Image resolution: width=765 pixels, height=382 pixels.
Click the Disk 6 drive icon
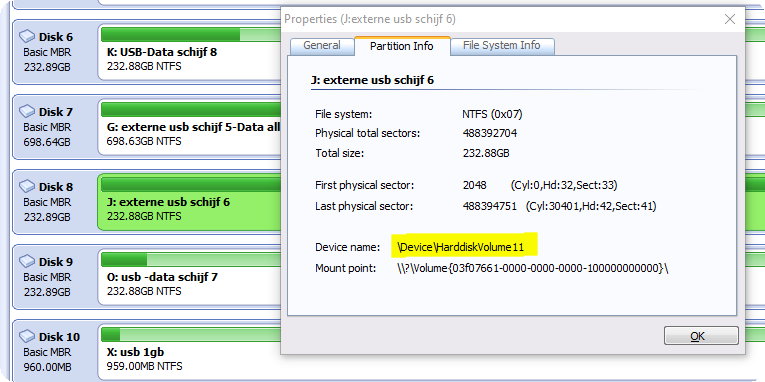point(27,37)
